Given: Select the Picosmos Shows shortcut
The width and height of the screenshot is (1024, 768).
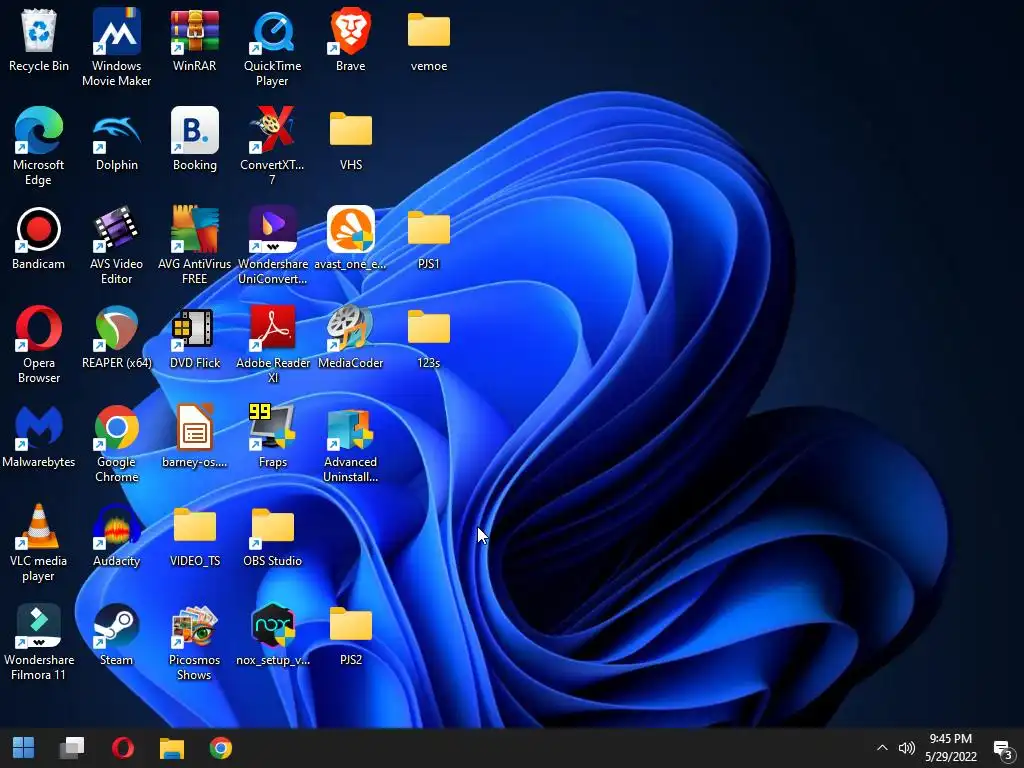Looking at the screenshot, I should pyautogui.click(x=195, y=643).
